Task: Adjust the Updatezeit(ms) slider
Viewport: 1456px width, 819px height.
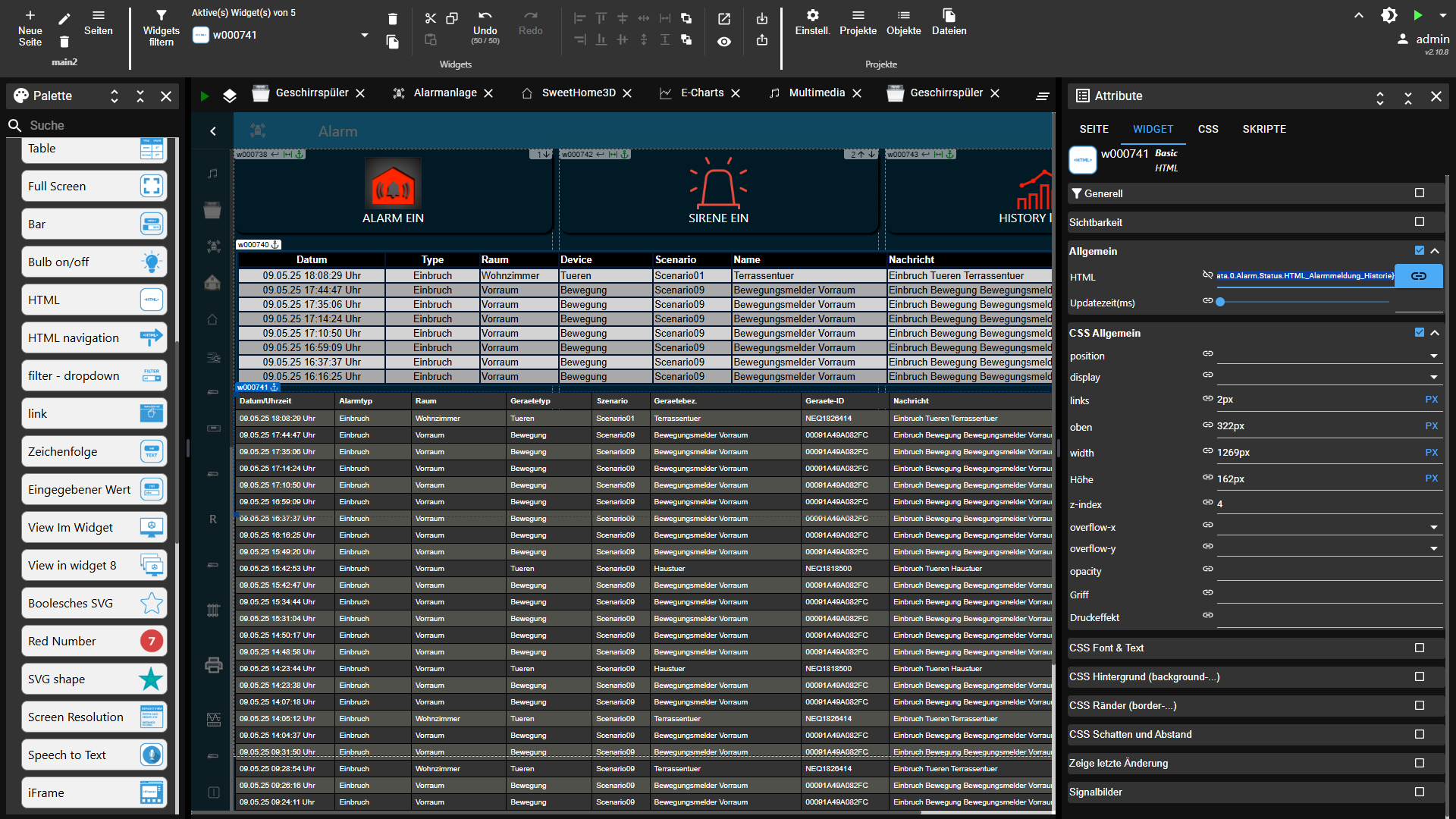Action: (1221, 302)
